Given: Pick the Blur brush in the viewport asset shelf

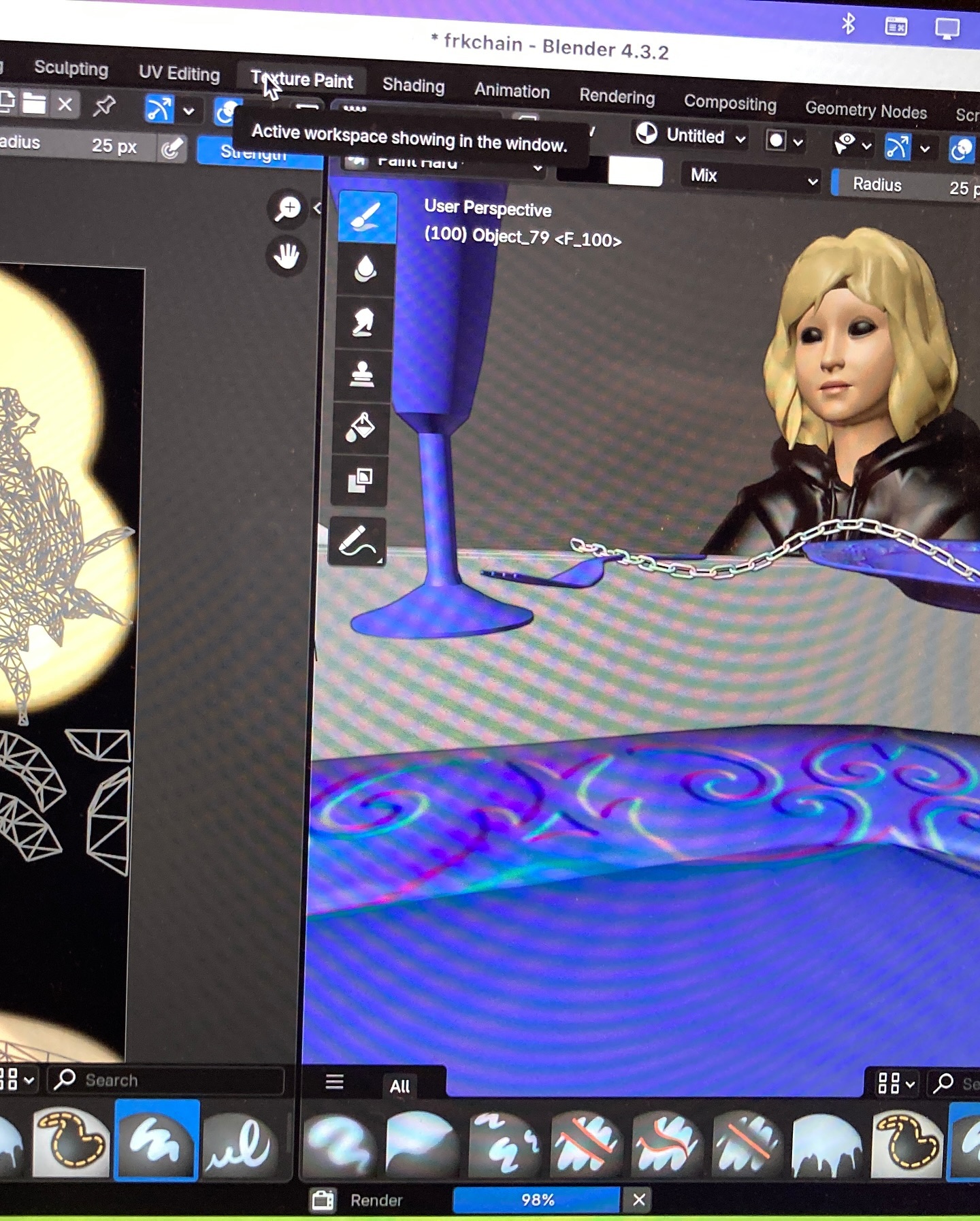Looking at the screenshot, I should tap(423, 1145).
